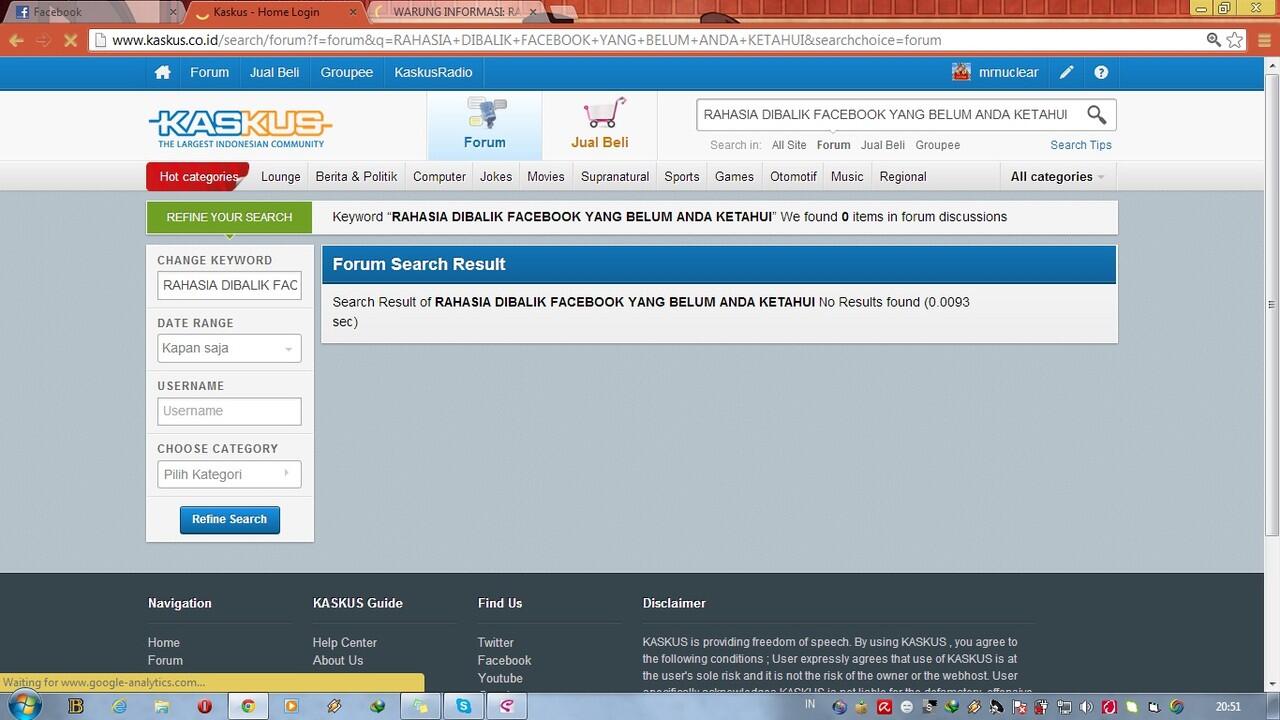Open Skype from taskbar
This screenshot has height=720, width=1280.
pyautogui.click(x=464, y=706)
